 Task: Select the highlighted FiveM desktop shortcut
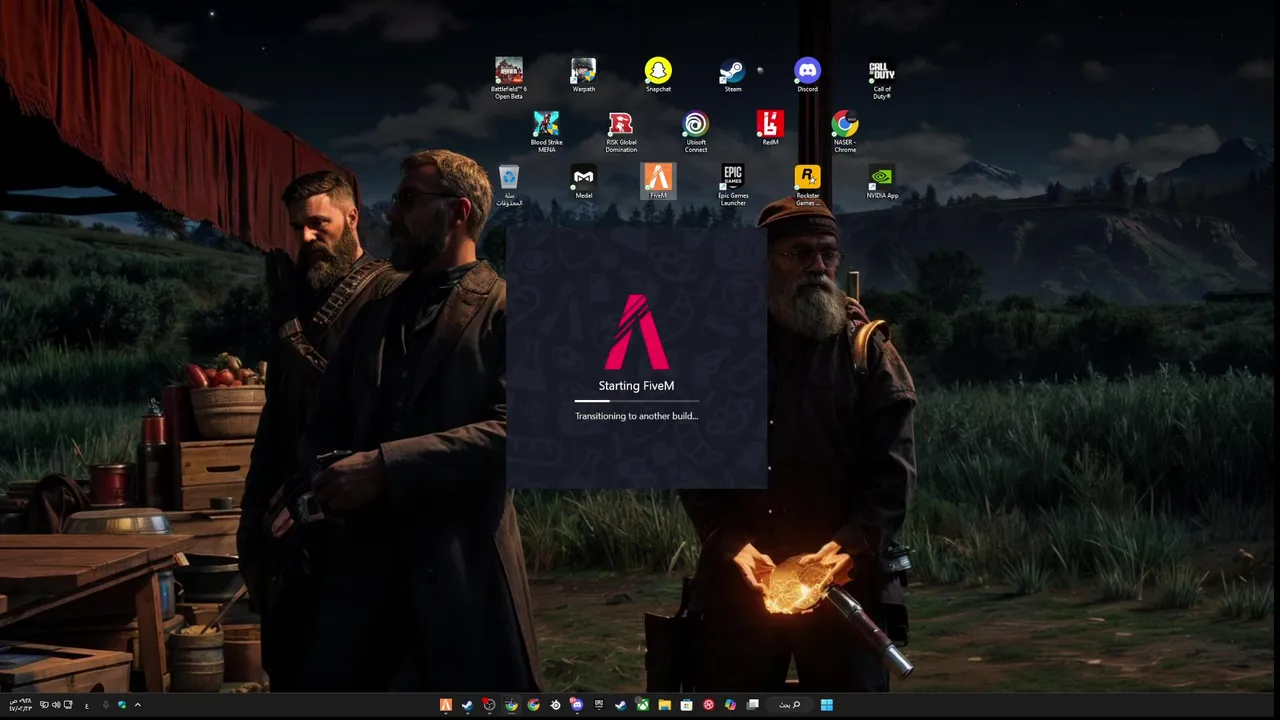click(658, 182)
